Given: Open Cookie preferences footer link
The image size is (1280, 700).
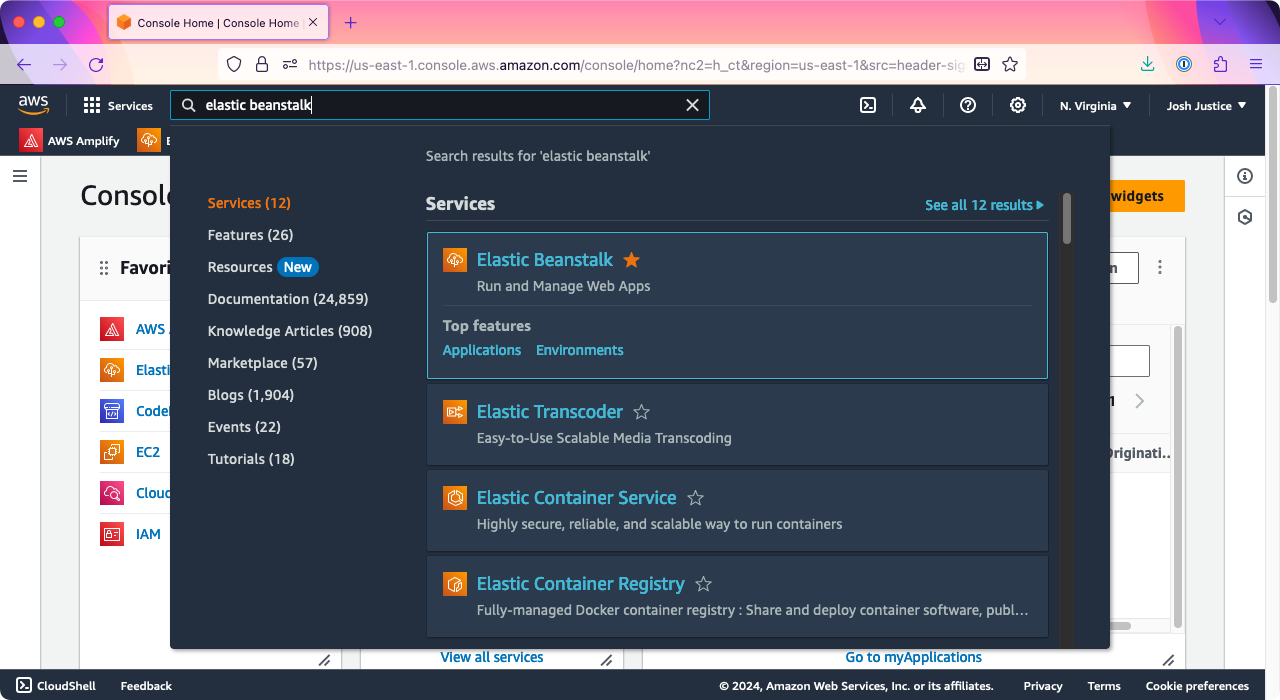Looking at the screenshot, I should tap(1197, 686).
